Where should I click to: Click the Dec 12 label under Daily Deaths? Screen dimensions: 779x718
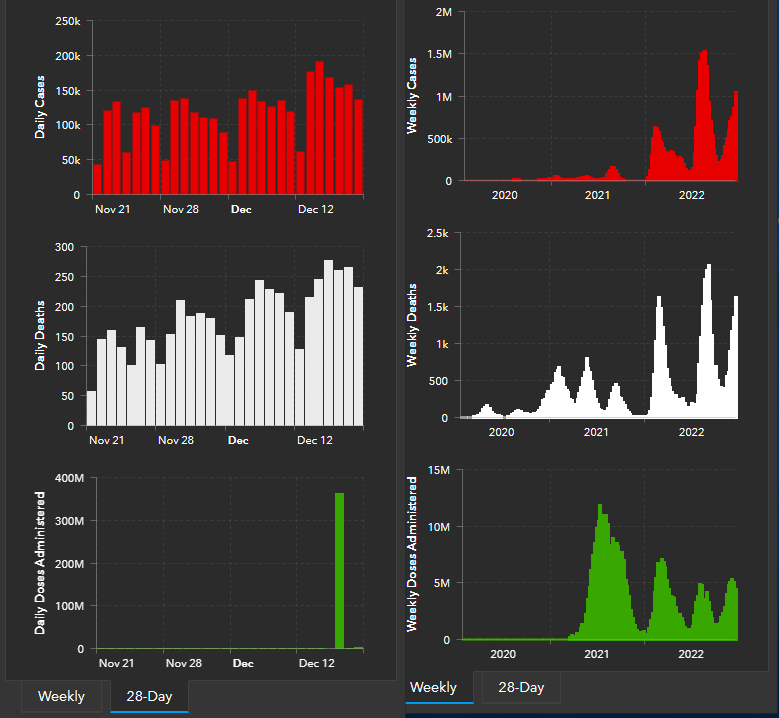(x=315, y=440)
